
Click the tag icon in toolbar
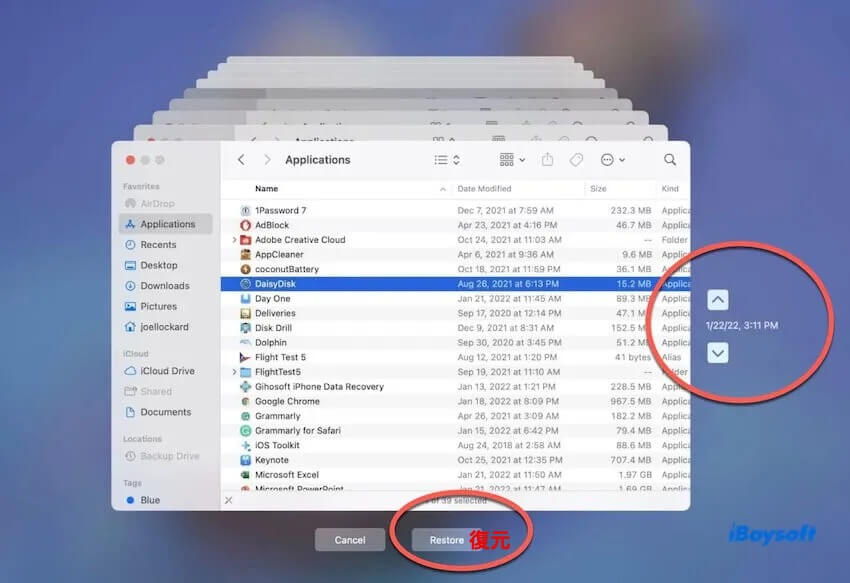576,160
